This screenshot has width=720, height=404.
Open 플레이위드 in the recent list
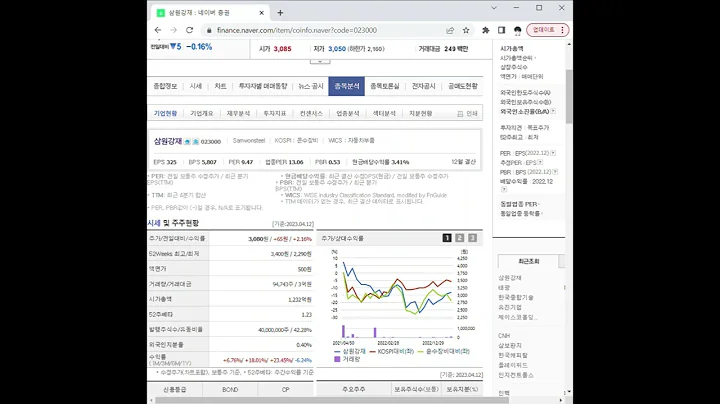(513, 365)
